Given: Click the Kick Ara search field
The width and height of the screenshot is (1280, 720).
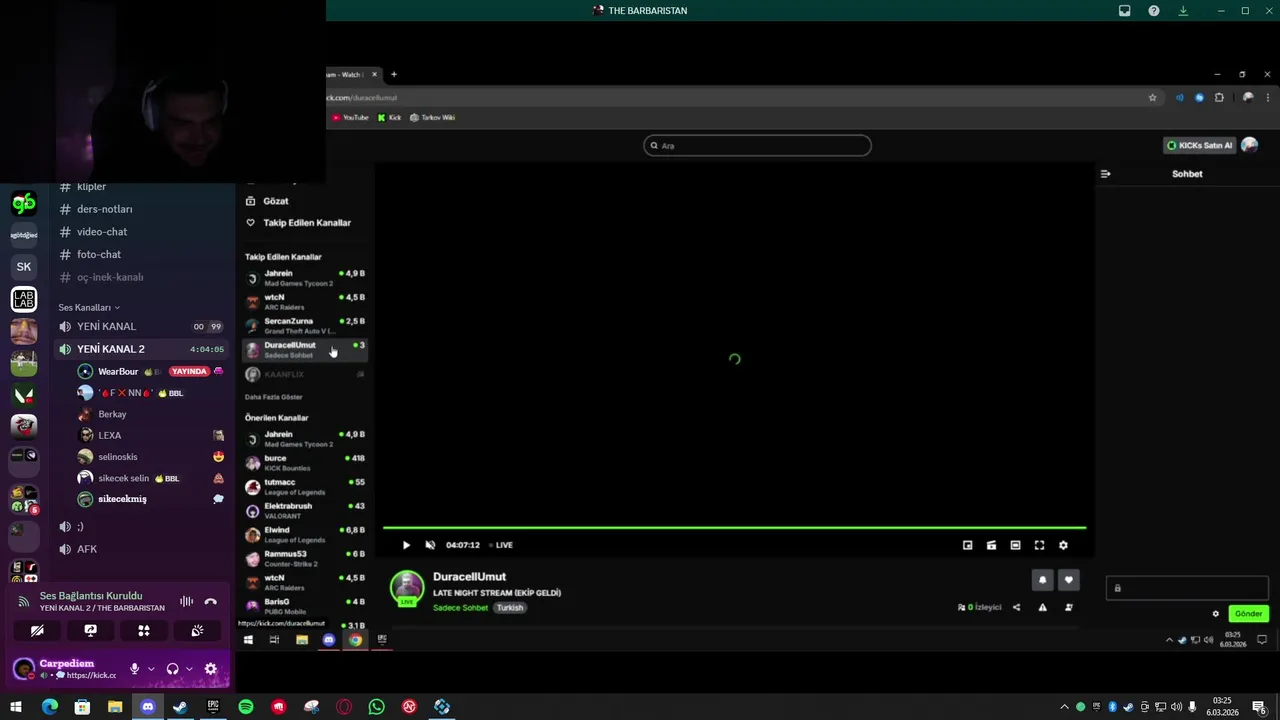Looking at the screenshot, I should click(x=757, y=146).
